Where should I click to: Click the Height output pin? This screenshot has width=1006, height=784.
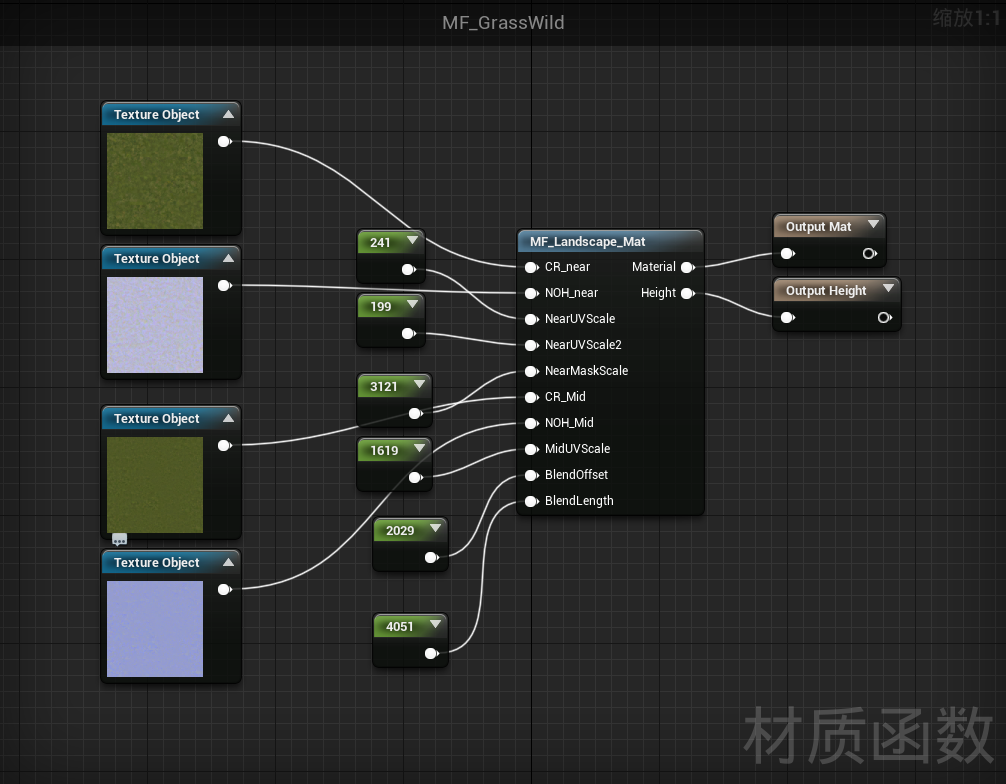click(687, 293)
